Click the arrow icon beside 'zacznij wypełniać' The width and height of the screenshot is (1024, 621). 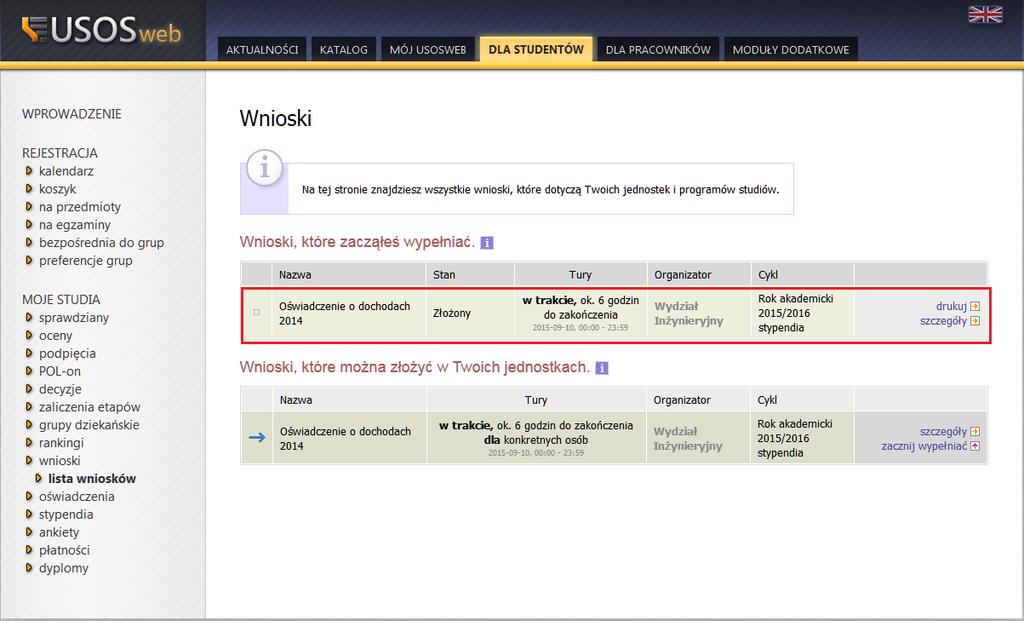(974, 446)
